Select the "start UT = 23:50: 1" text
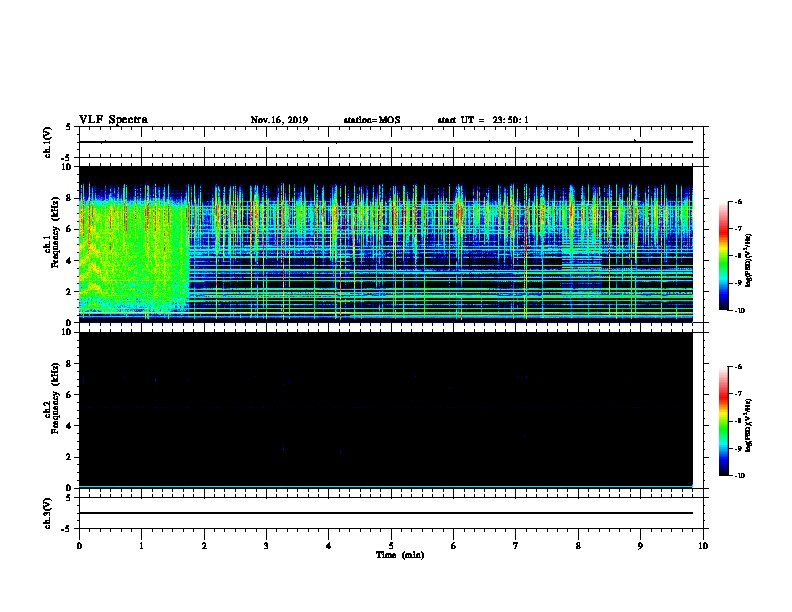The width and height of the screenshot is (792, 612). point(483,120)
